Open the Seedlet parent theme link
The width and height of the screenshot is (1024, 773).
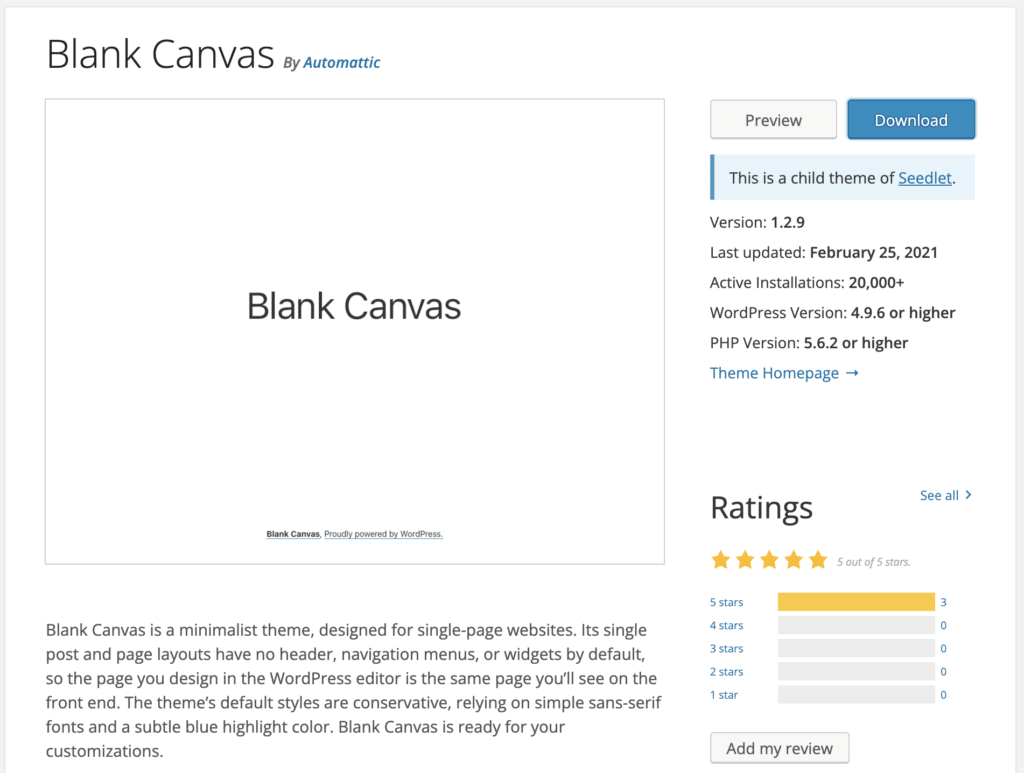[x=925, y=178]
